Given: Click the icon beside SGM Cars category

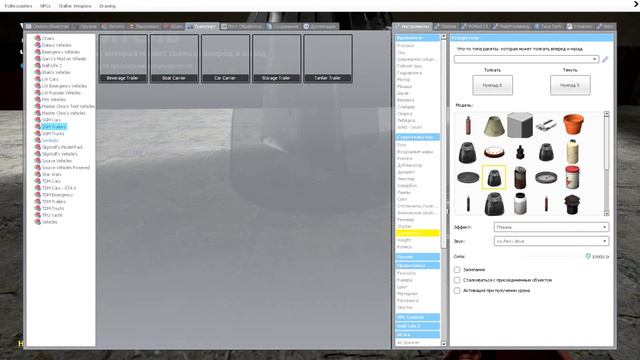Looking at the screenshot, I should click(x=38, y=120).
